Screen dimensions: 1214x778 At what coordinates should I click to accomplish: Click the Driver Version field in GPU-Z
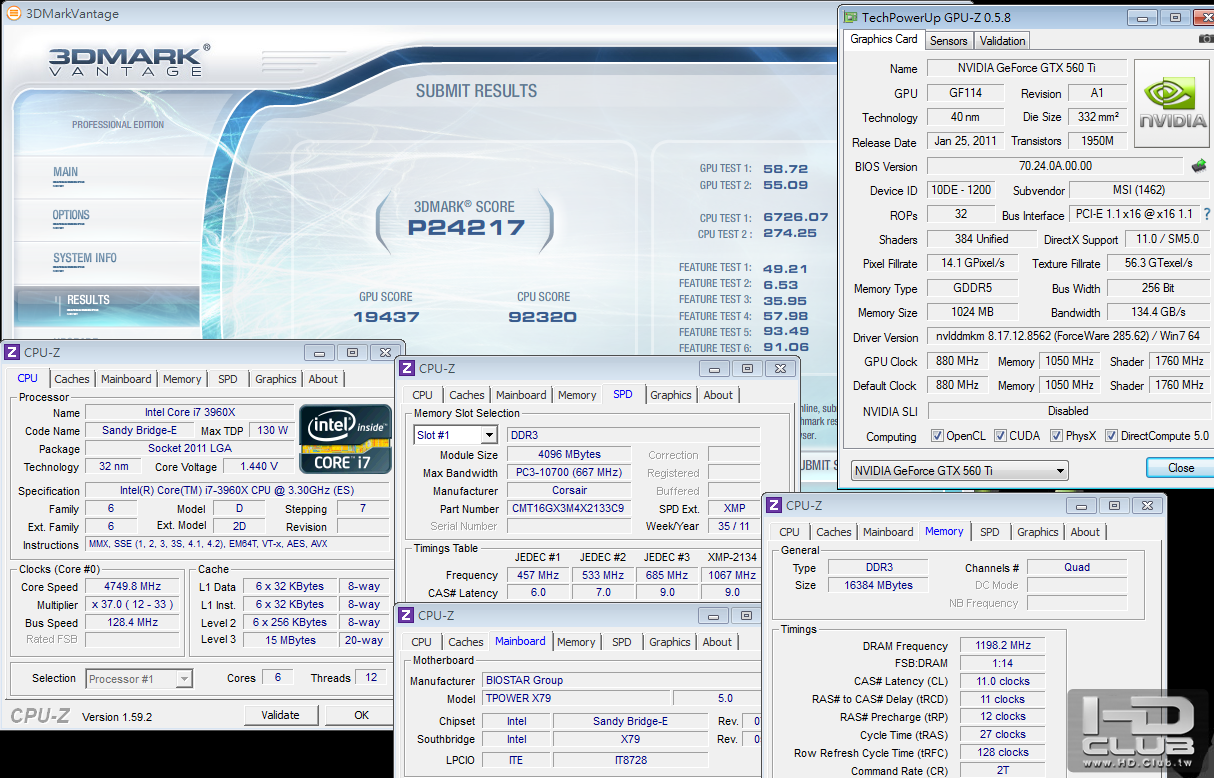1069,337
